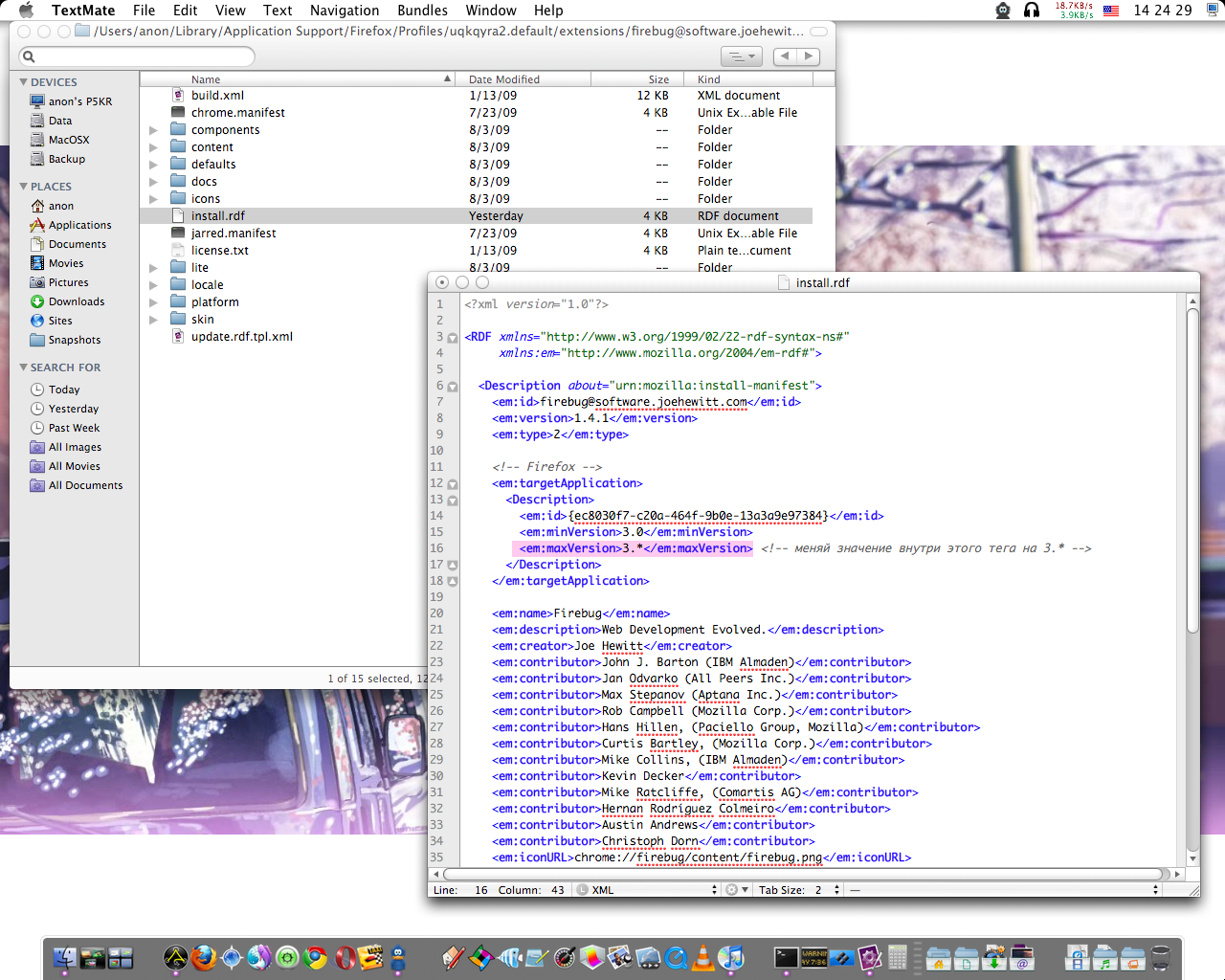Click the search magnifier in Finder

tap(29, 56)
